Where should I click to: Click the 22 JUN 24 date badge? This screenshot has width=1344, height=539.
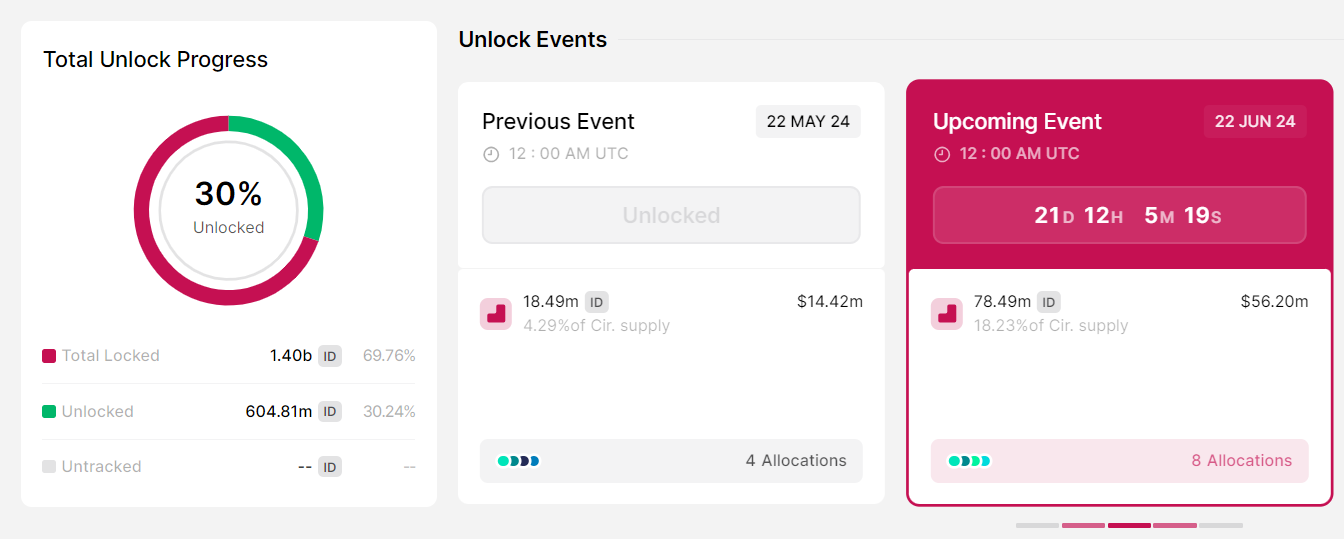pos(1254,121)
